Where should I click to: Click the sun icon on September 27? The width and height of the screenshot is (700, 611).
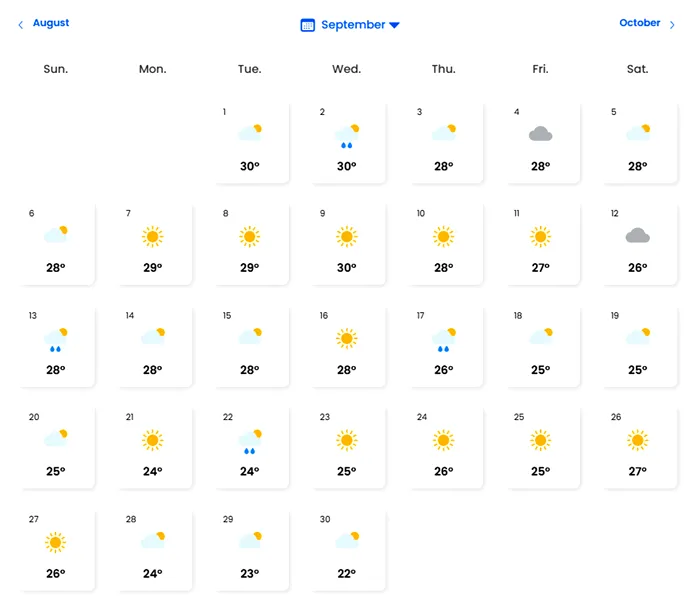56,542
